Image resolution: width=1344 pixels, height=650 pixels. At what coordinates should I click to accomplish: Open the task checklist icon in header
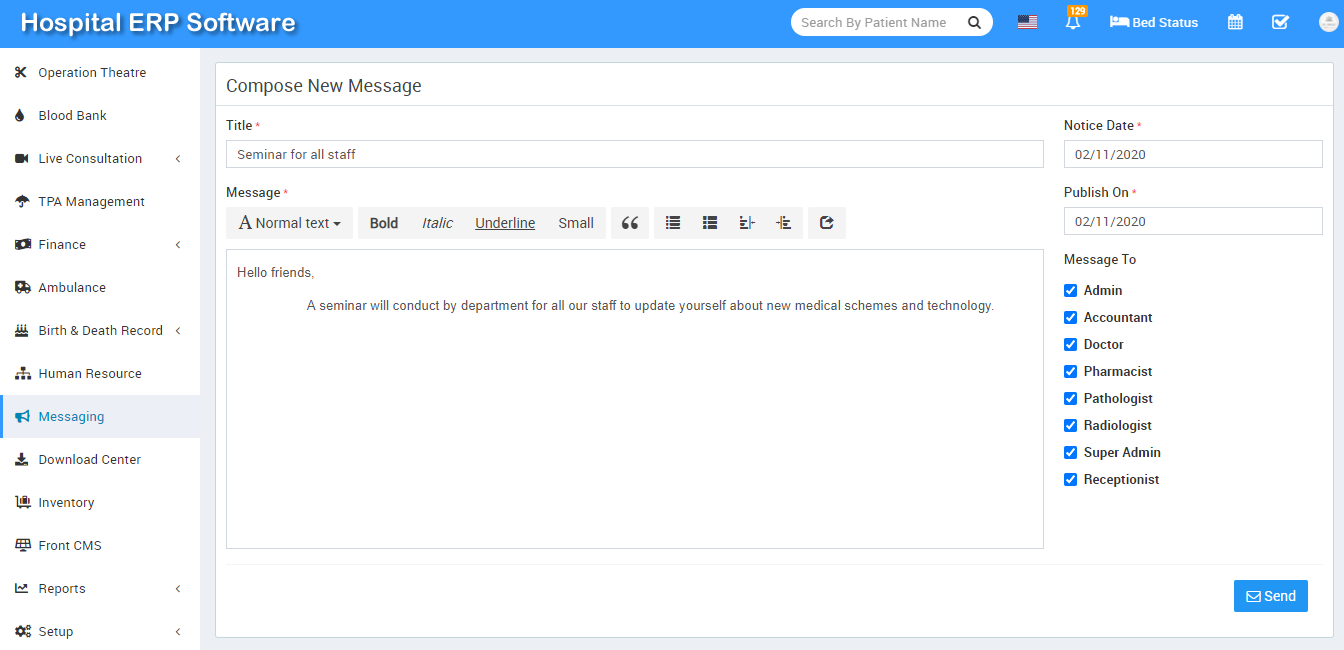tap(1280, 22)
